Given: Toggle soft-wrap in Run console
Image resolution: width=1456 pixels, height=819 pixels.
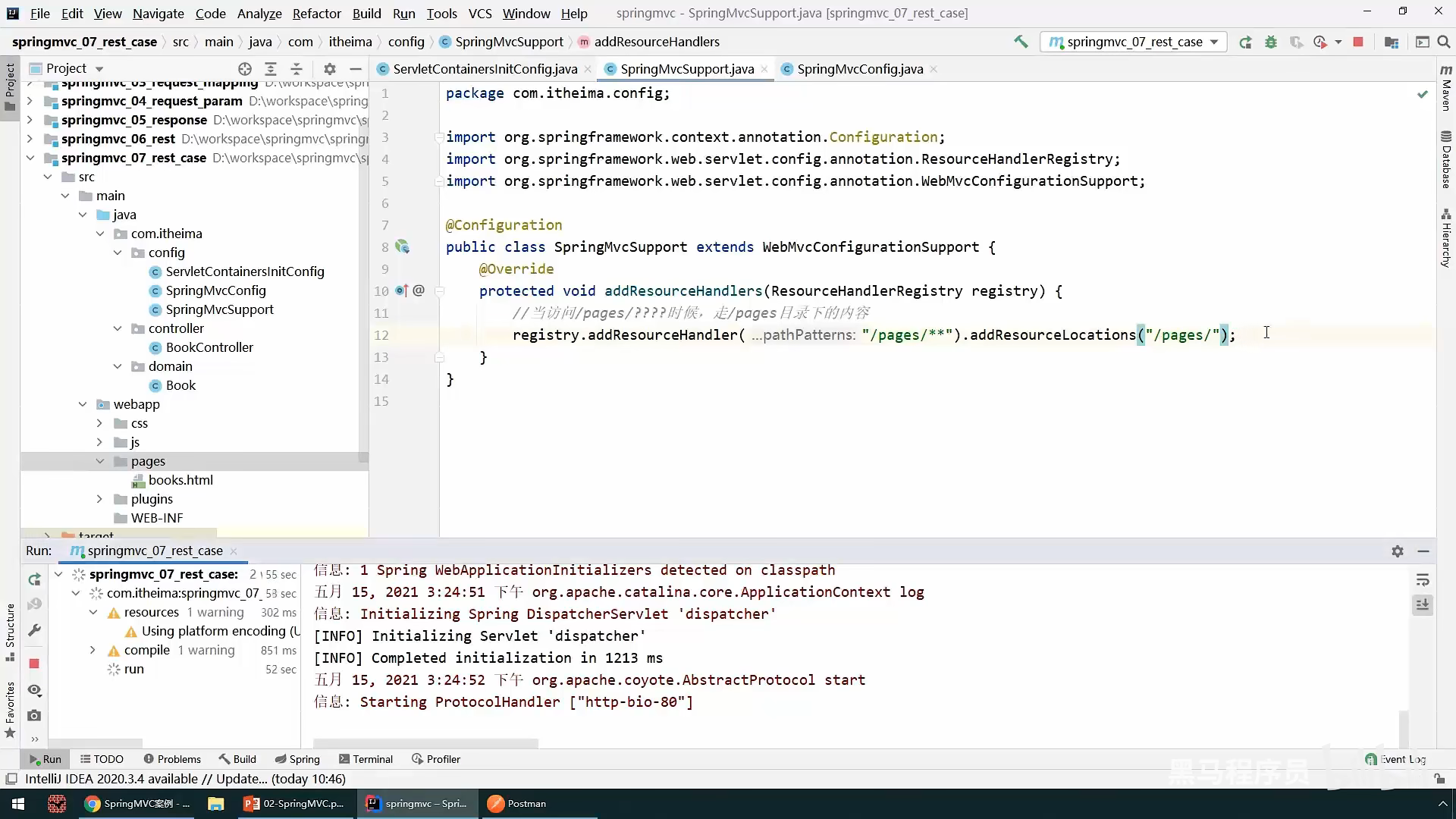Looking at the screenshot, I should click(x=1423, y=580).
